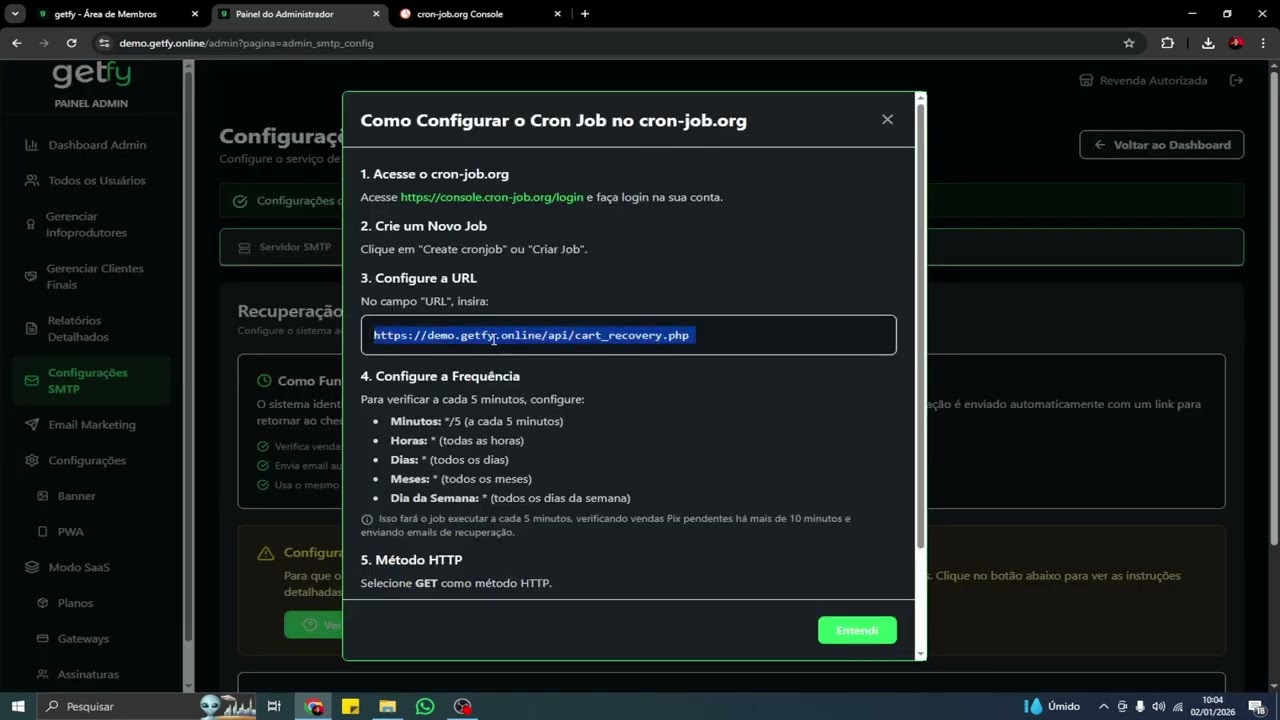Open the Email Marketing sidebar entry

pyautogui.click(x=92, y=425)
